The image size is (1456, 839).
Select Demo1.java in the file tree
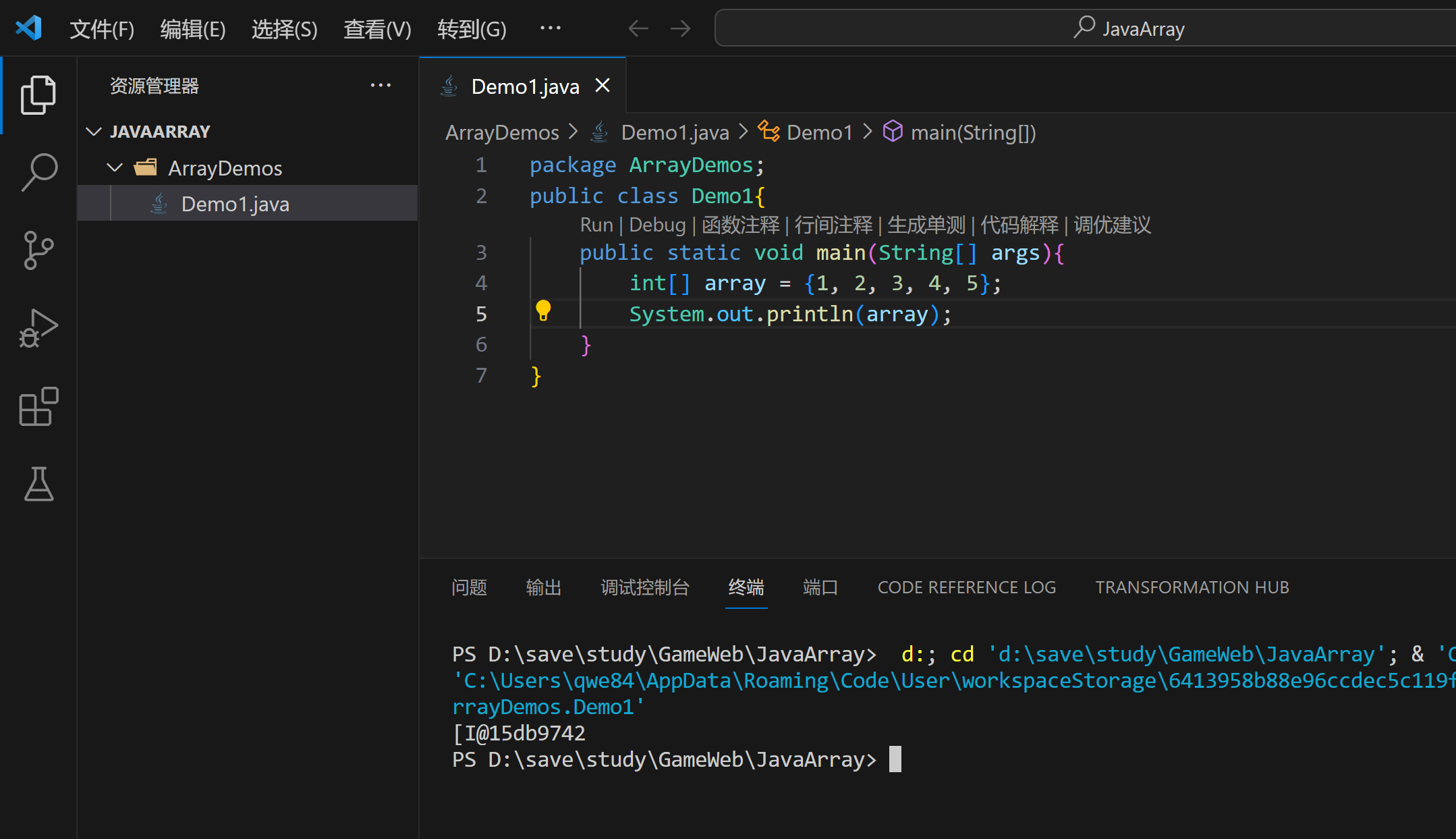(235, 204)
